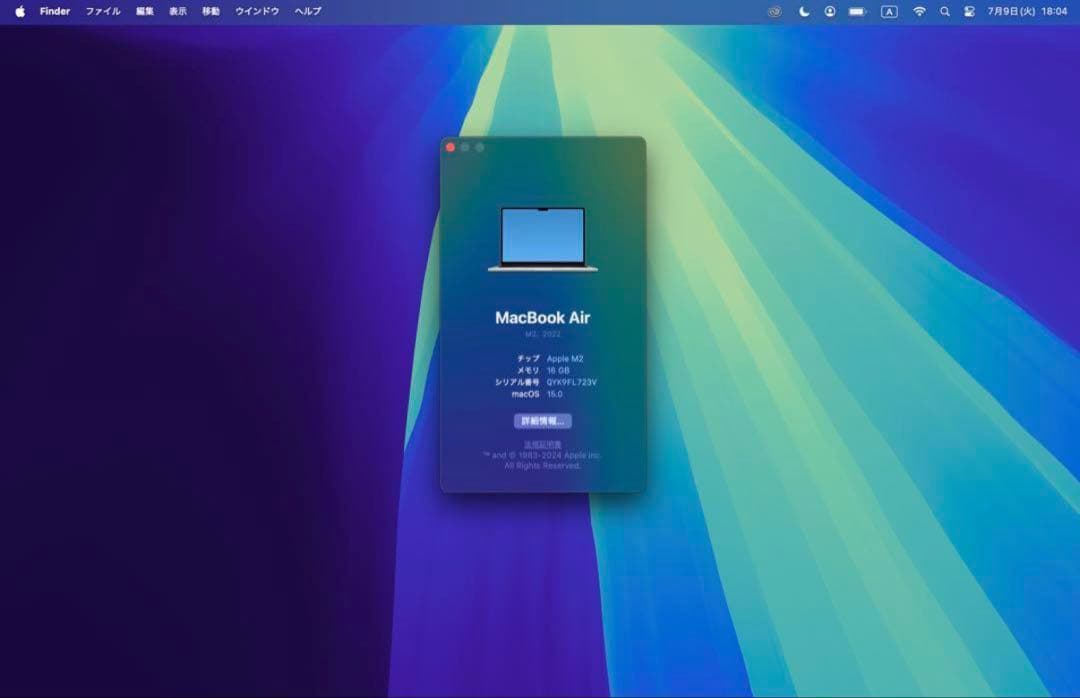This screenshot has width=1080, height=698.
Task: Open the 表示 menu
Action: pyautogui.click(x=178, y=12)
